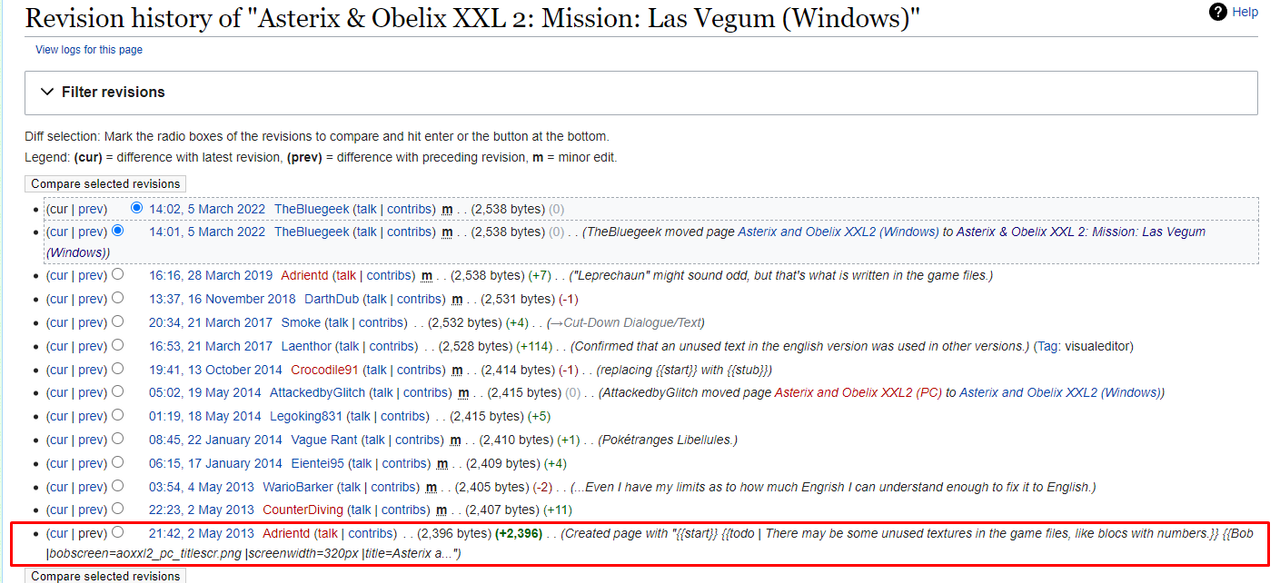Click cur on 20:34, 21 March 2017 row
The height and width of the screenshot is (583, 1280).
click(x=59, y=323)
